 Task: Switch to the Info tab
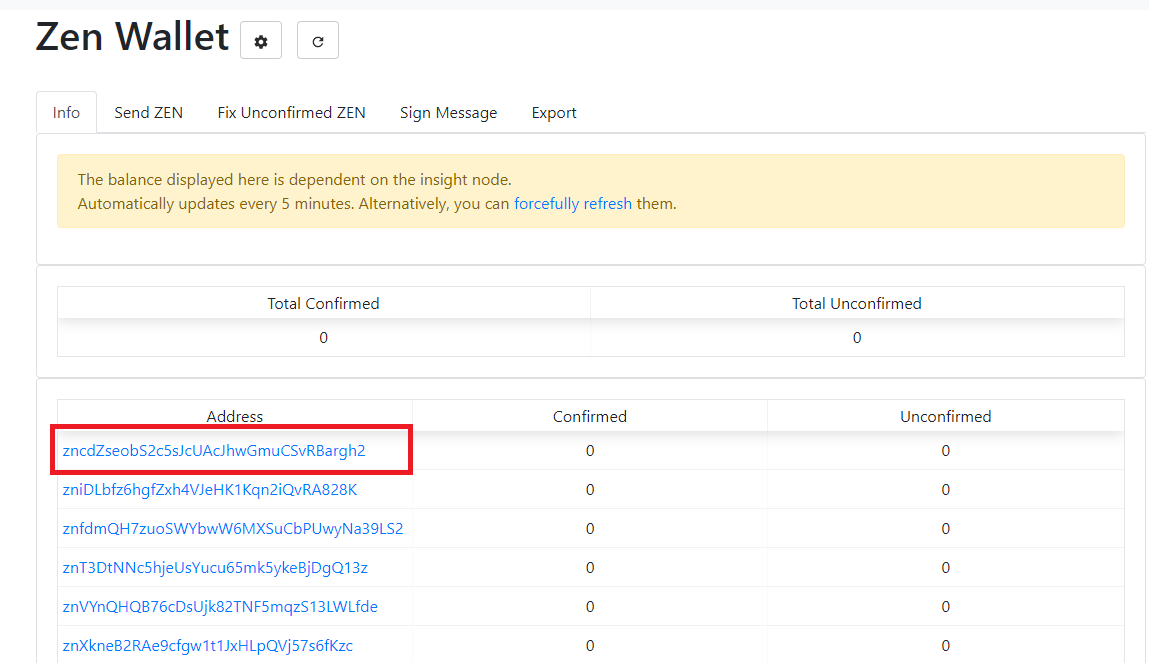(x=66, y=113)
